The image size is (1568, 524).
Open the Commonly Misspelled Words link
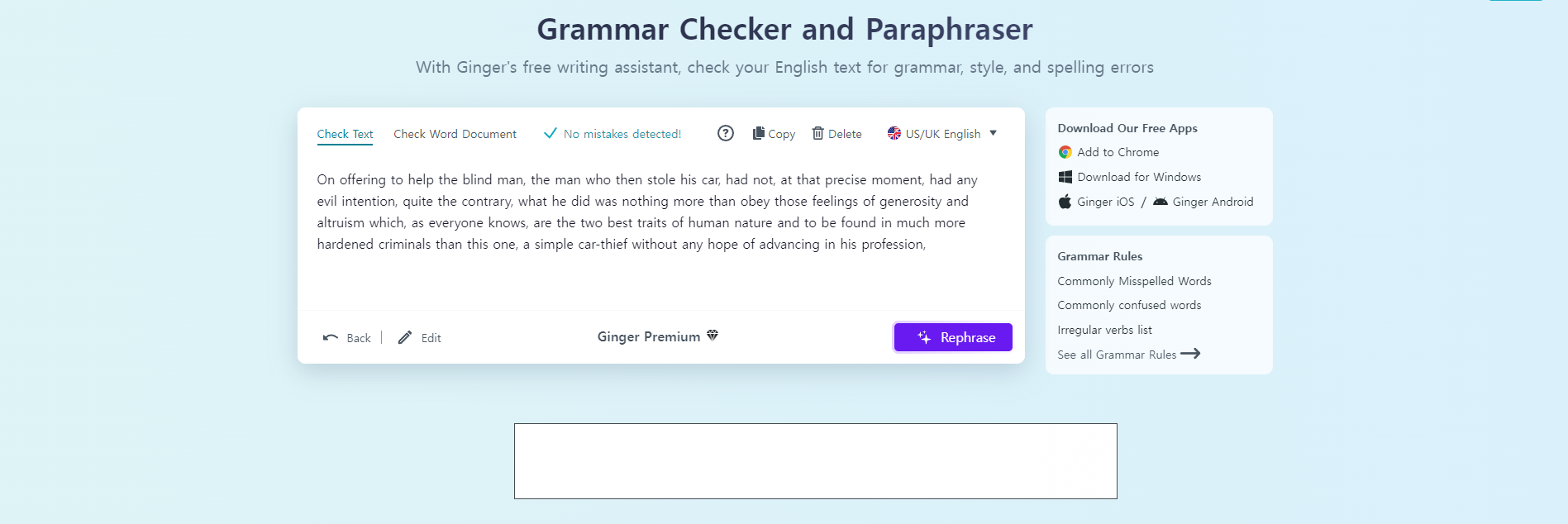click(1134, 281)
